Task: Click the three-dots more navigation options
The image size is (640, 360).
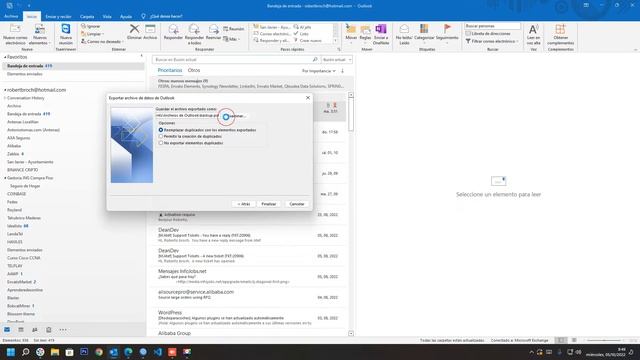Action: pos(63,330)
